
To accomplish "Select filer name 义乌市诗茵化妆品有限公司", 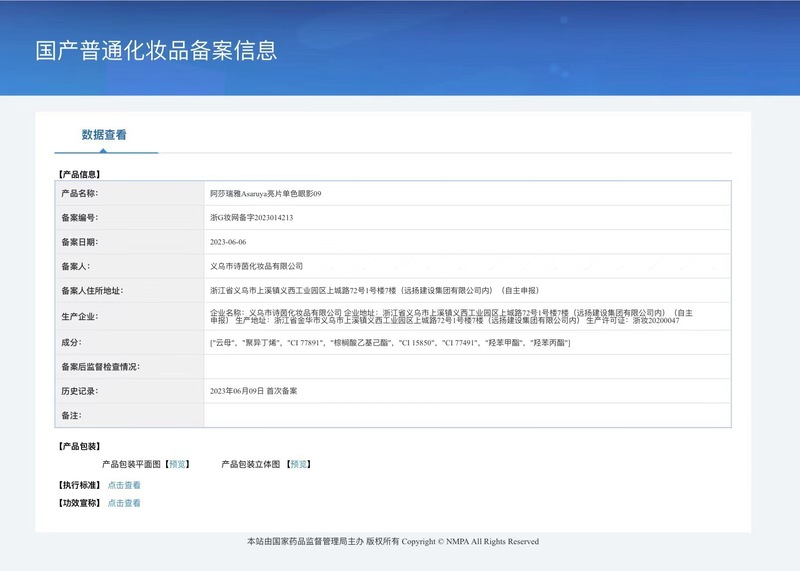I will pyautogui.click(x=257, y=266).
